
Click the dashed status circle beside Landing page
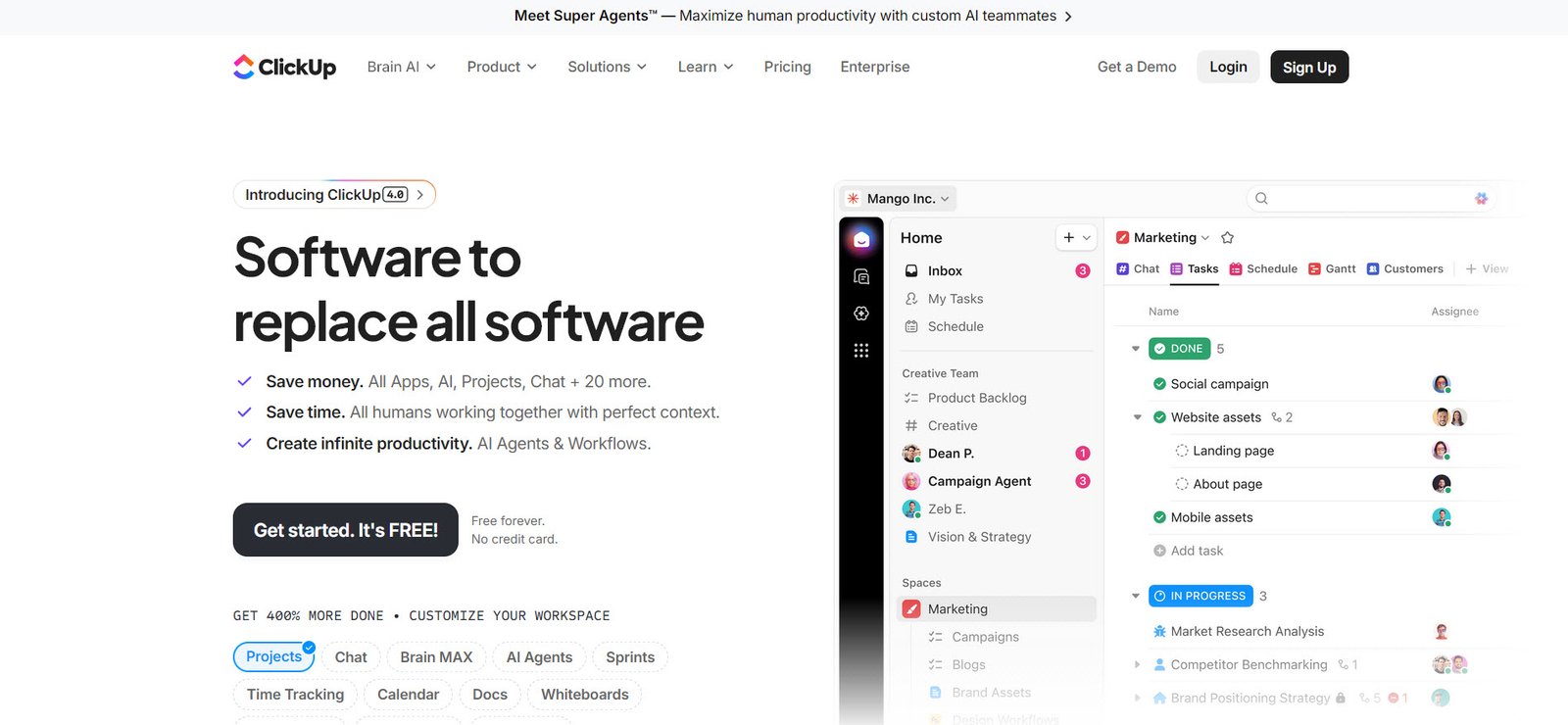click(1182, 451)
